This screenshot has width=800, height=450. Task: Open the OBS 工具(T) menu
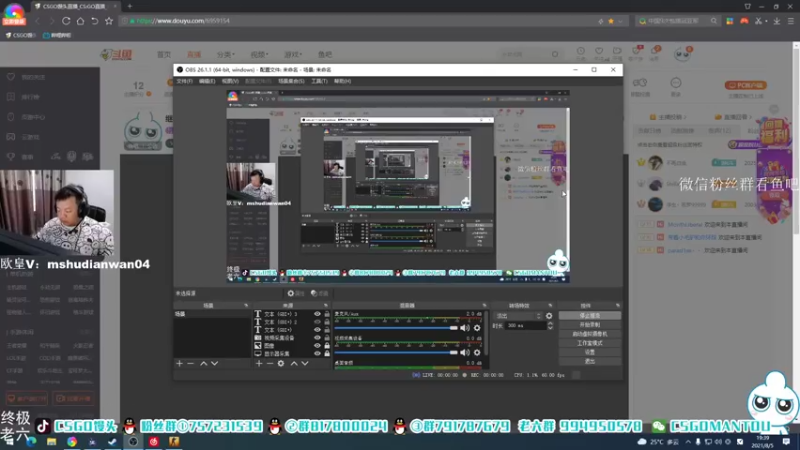[319, 81]
